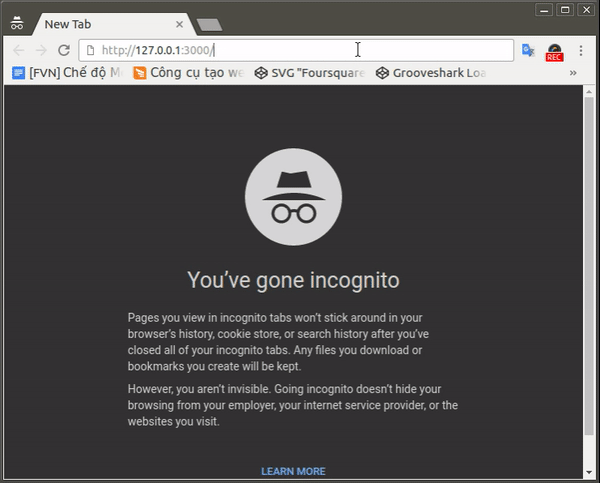600x483 pixels.
Task: Expand the hidden bookmarks with the double chevron
Action: tap(572, 73)
